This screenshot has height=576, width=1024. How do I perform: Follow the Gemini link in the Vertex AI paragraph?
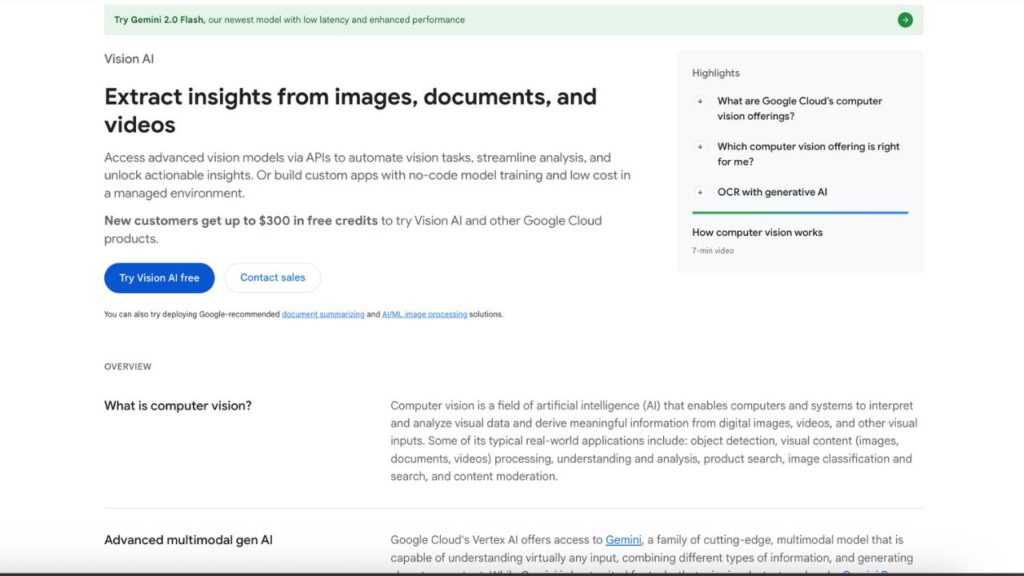(x=623, y=540)
